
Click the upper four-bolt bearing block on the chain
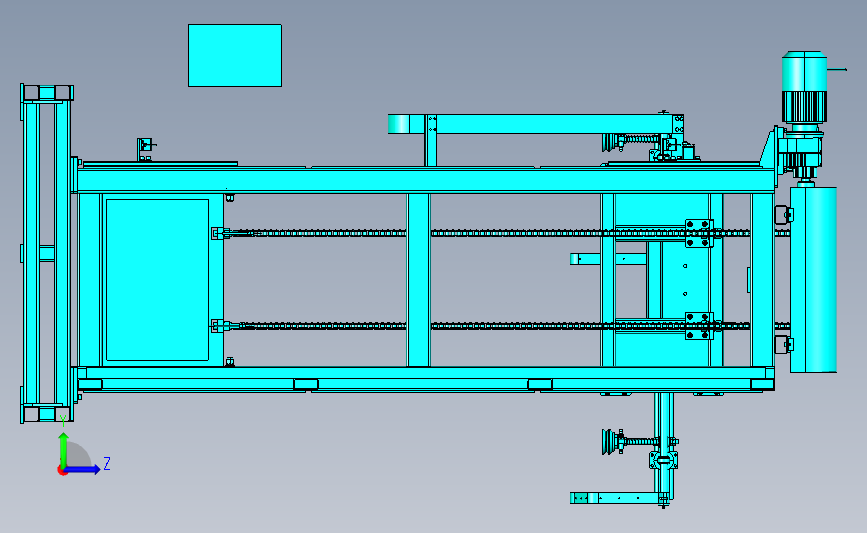pos(699,233)
